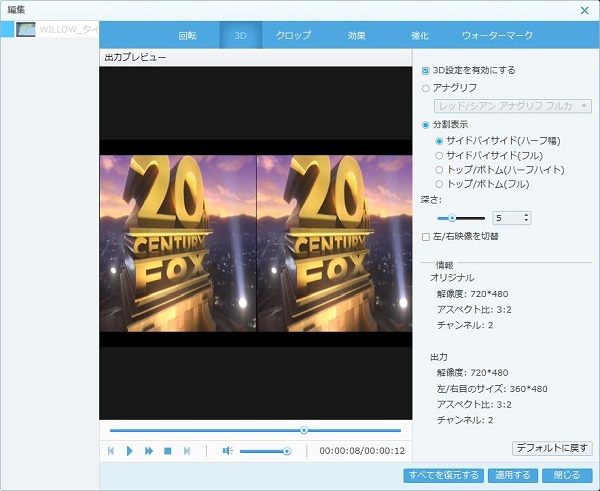The width and height of the screenshot is (600, 491).
Task: Enable 左/右映像を切替 checkbox
Action: (426, 237)
